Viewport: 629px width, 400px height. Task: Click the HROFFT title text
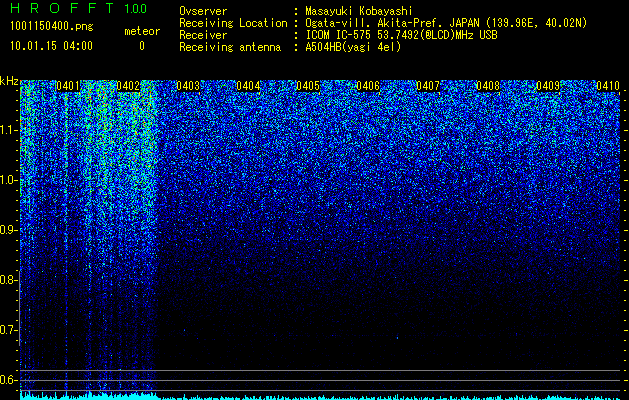pyautogui.click(x=62, y=8)
